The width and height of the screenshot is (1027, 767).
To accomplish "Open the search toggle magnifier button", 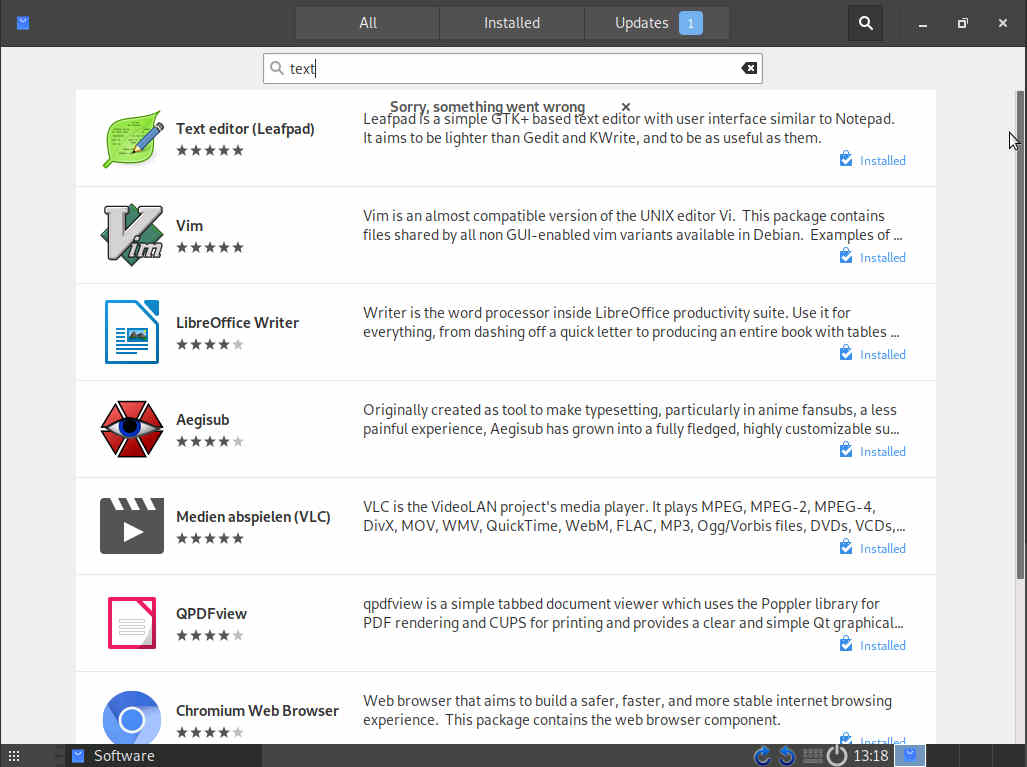I will [865, 23].
